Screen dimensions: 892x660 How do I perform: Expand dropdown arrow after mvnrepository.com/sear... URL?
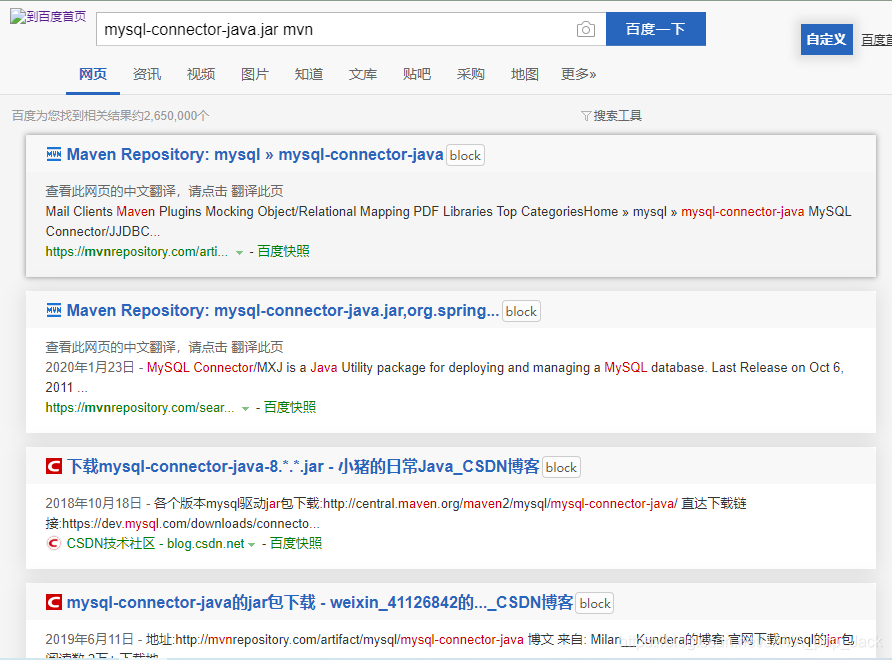[x=245, y=408]
